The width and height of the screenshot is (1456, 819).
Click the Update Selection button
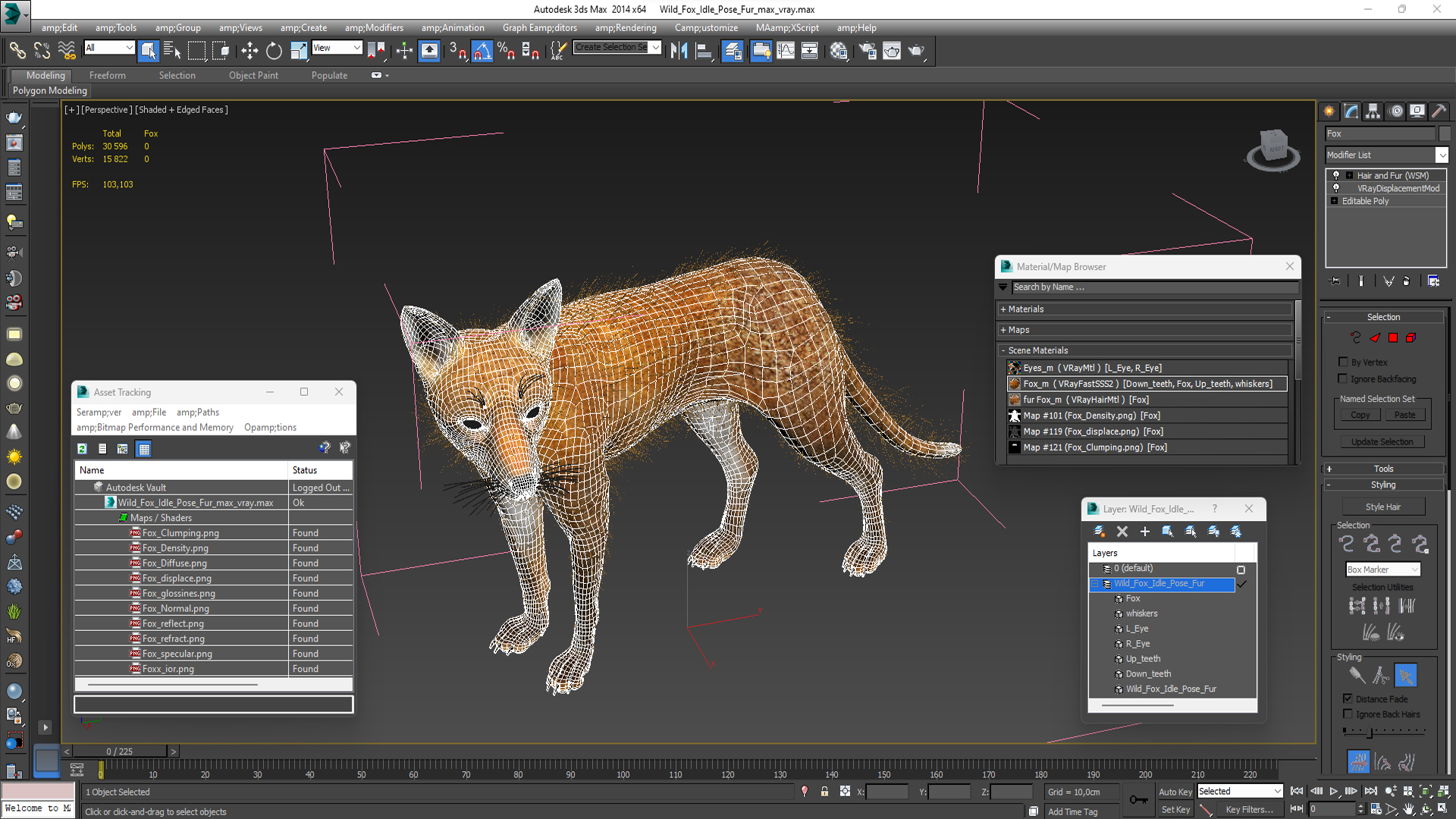click(x=1382, y=442)
